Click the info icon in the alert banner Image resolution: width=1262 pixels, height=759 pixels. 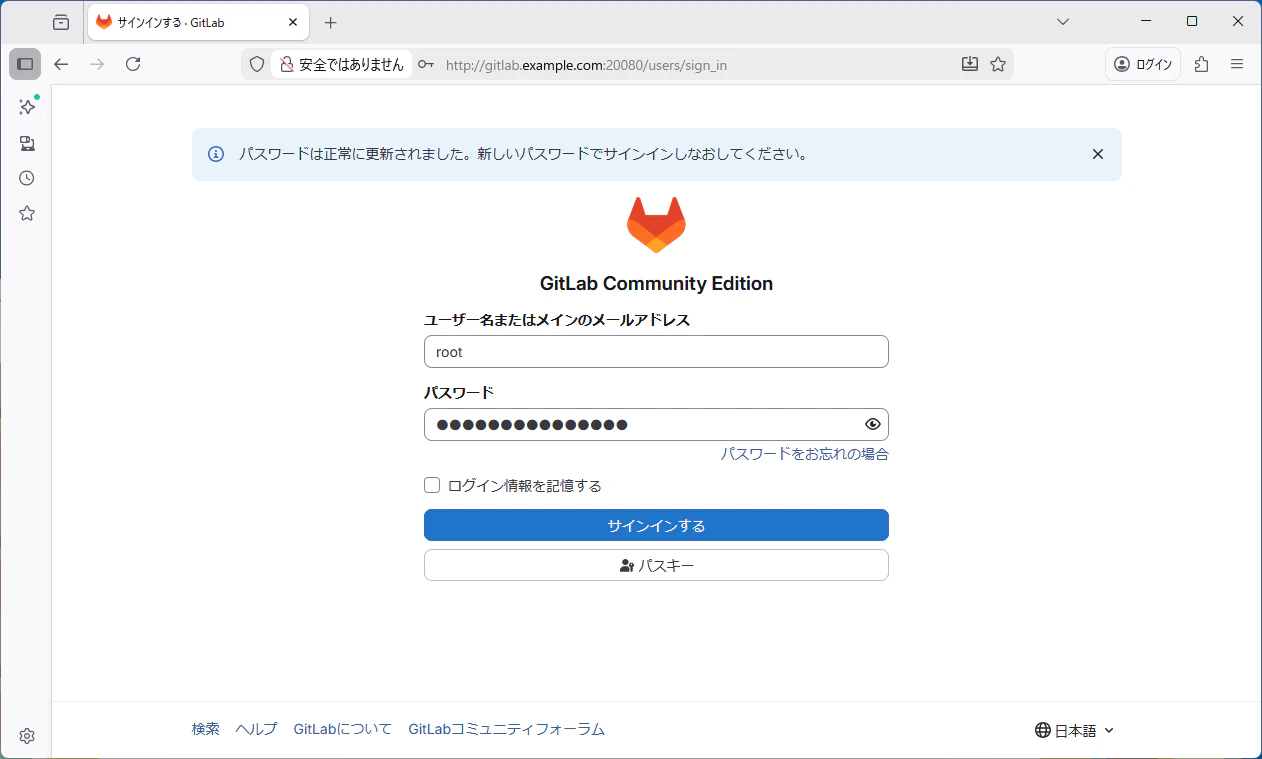[216, 154]
